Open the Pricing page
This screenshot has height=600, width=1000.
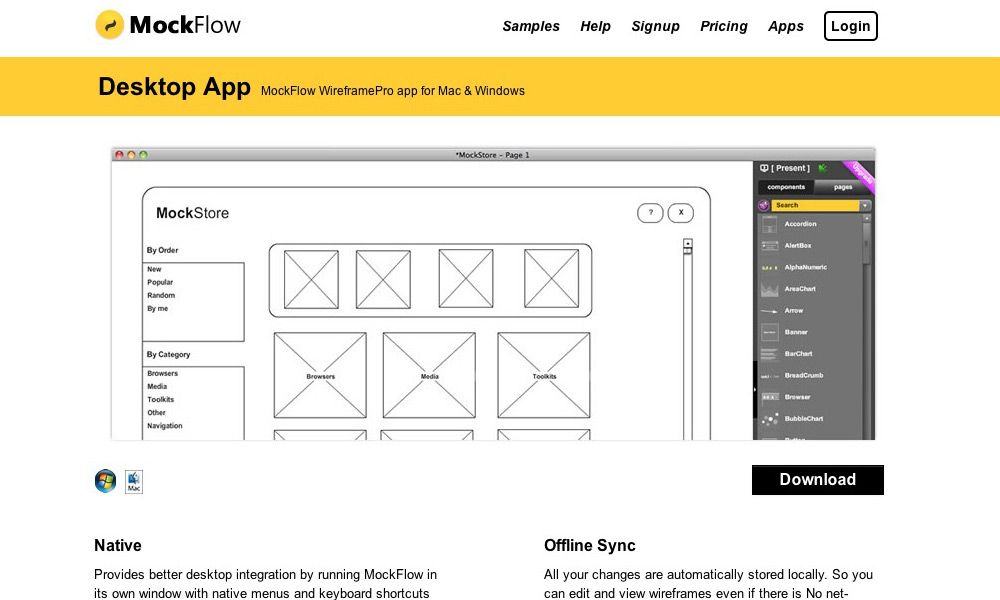coord(723,26)
